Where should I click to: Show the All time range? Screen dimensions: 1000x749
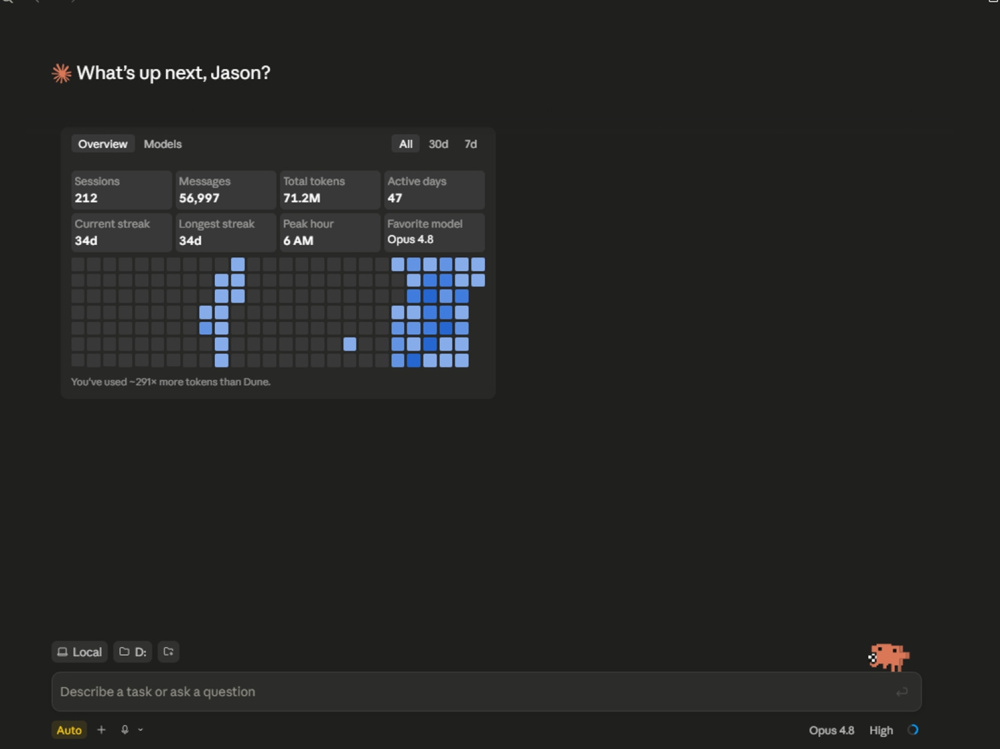(406, 144)
